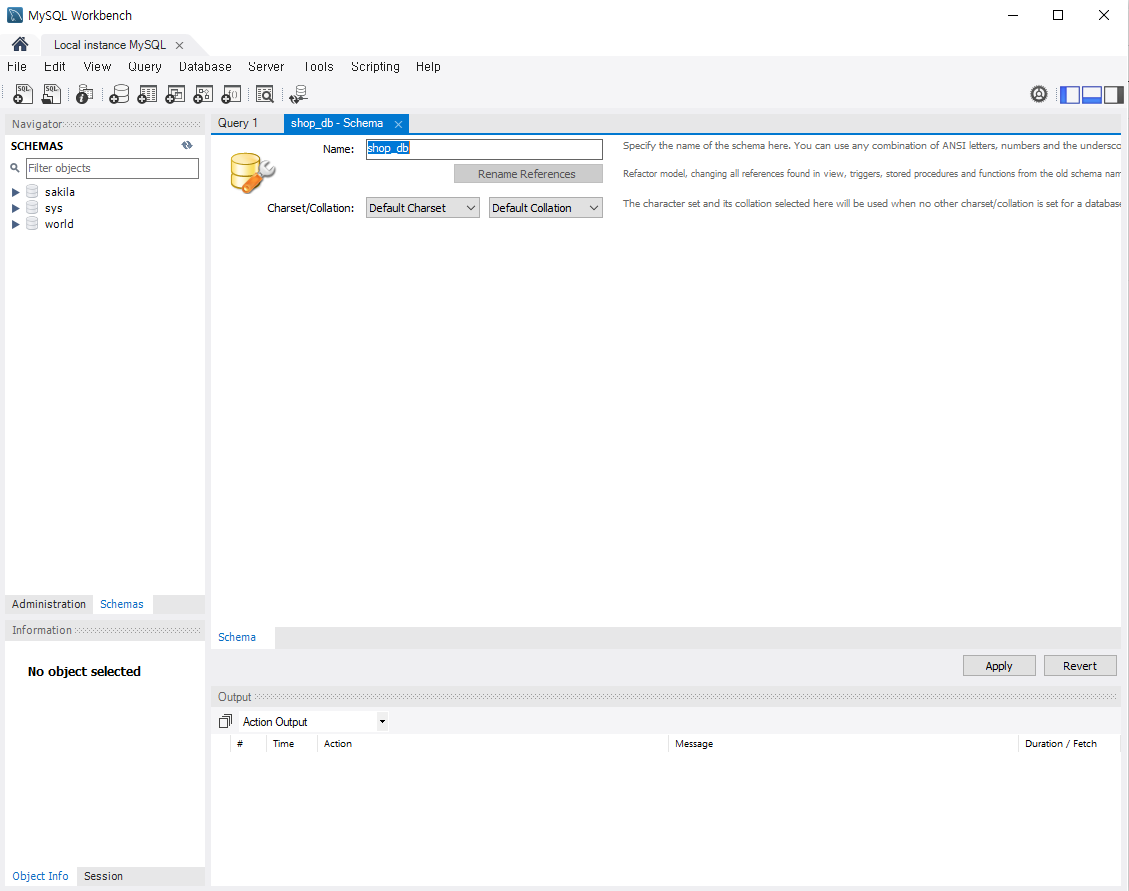1129x891 pixels.
Task: Open the Tools menu
Action: click(318, 66)
